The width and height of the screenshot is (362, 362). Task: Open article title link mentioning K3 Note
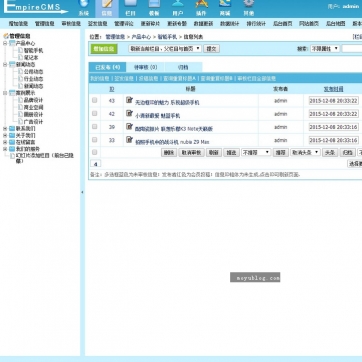174,129
